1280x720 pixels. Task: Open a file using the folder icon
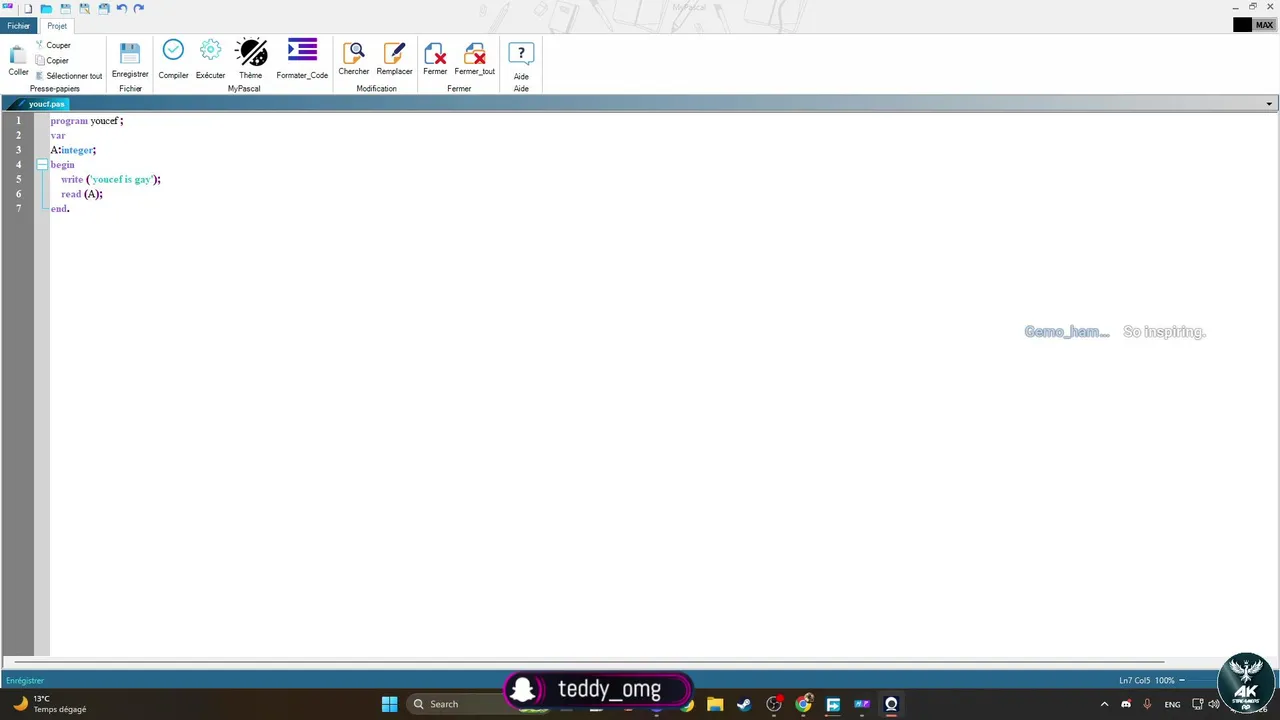(x=46, y=8)
